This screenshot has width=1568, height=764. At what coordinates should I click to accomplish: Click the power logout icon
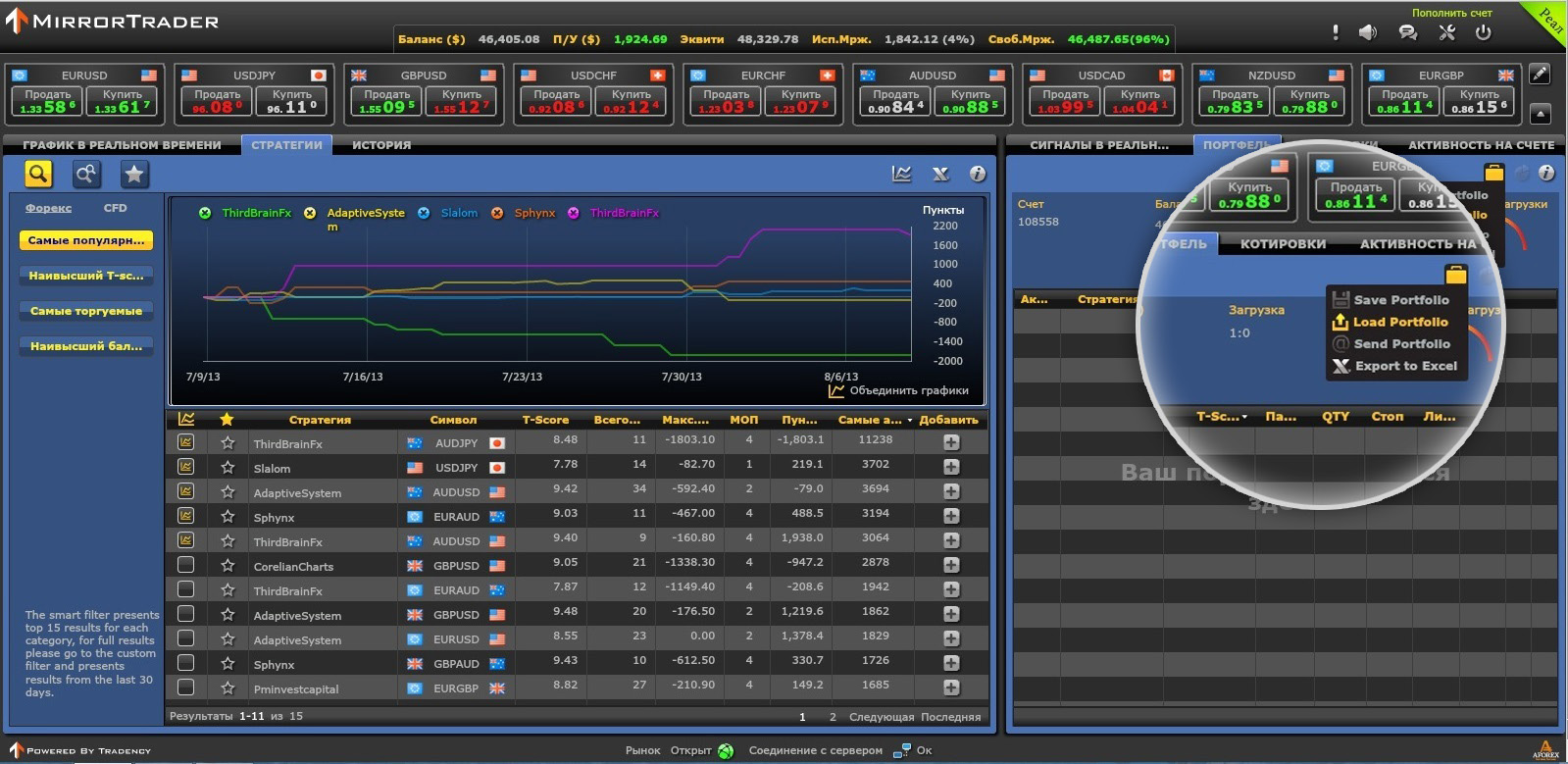tap(1483, 32)
